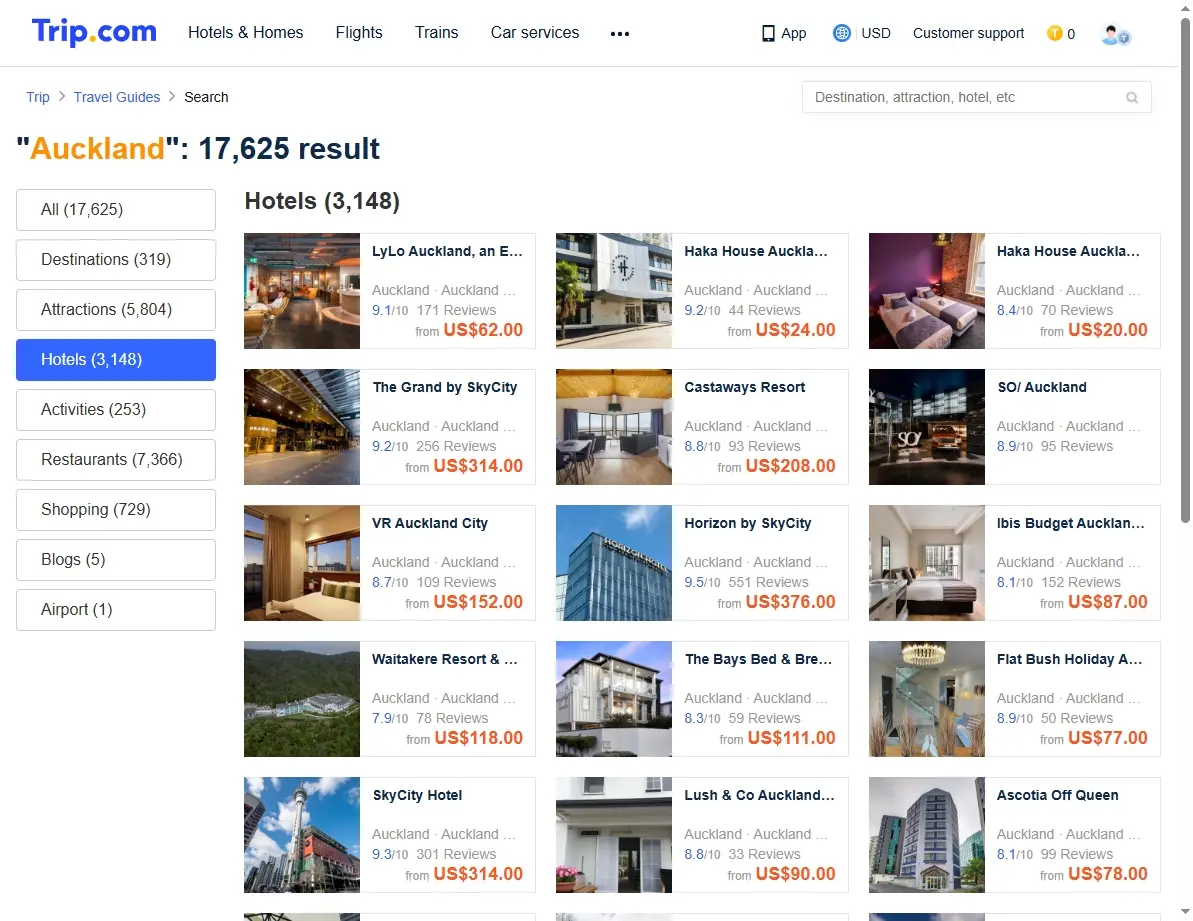
Task: Open Haka House US$24.00 hotel photo
Action: (614, 291)
